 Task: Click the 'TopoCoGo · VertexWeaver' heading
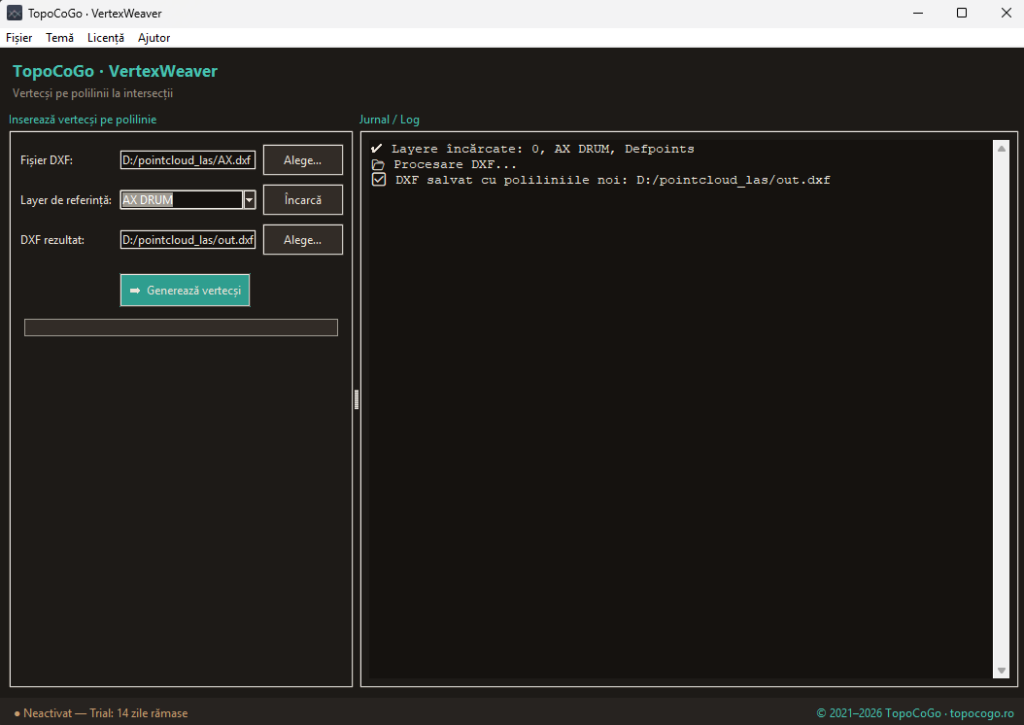click(115, 71)
